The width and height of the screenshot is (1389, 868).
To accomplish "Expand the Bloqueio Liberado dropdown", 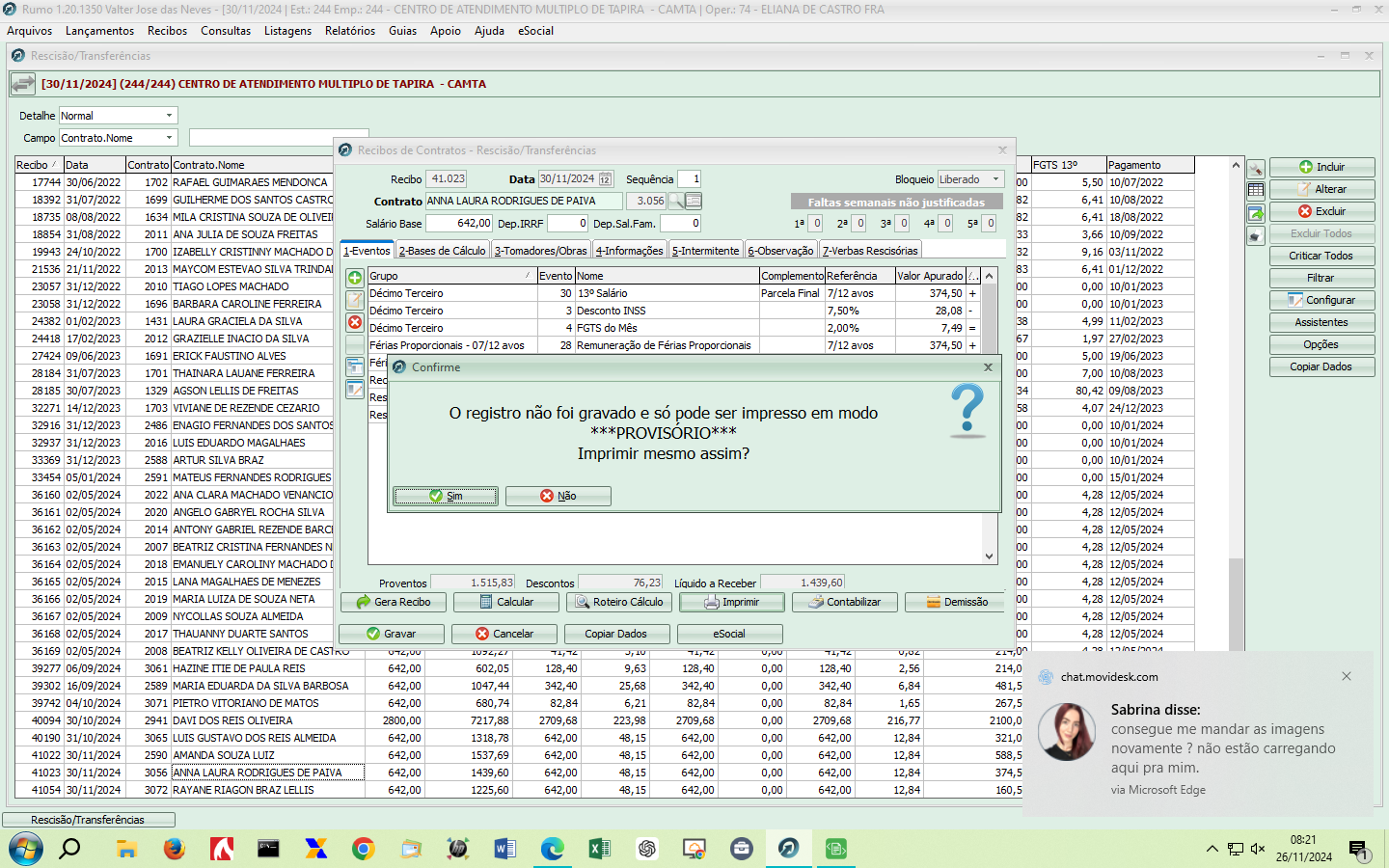I will tap(995, 179).
